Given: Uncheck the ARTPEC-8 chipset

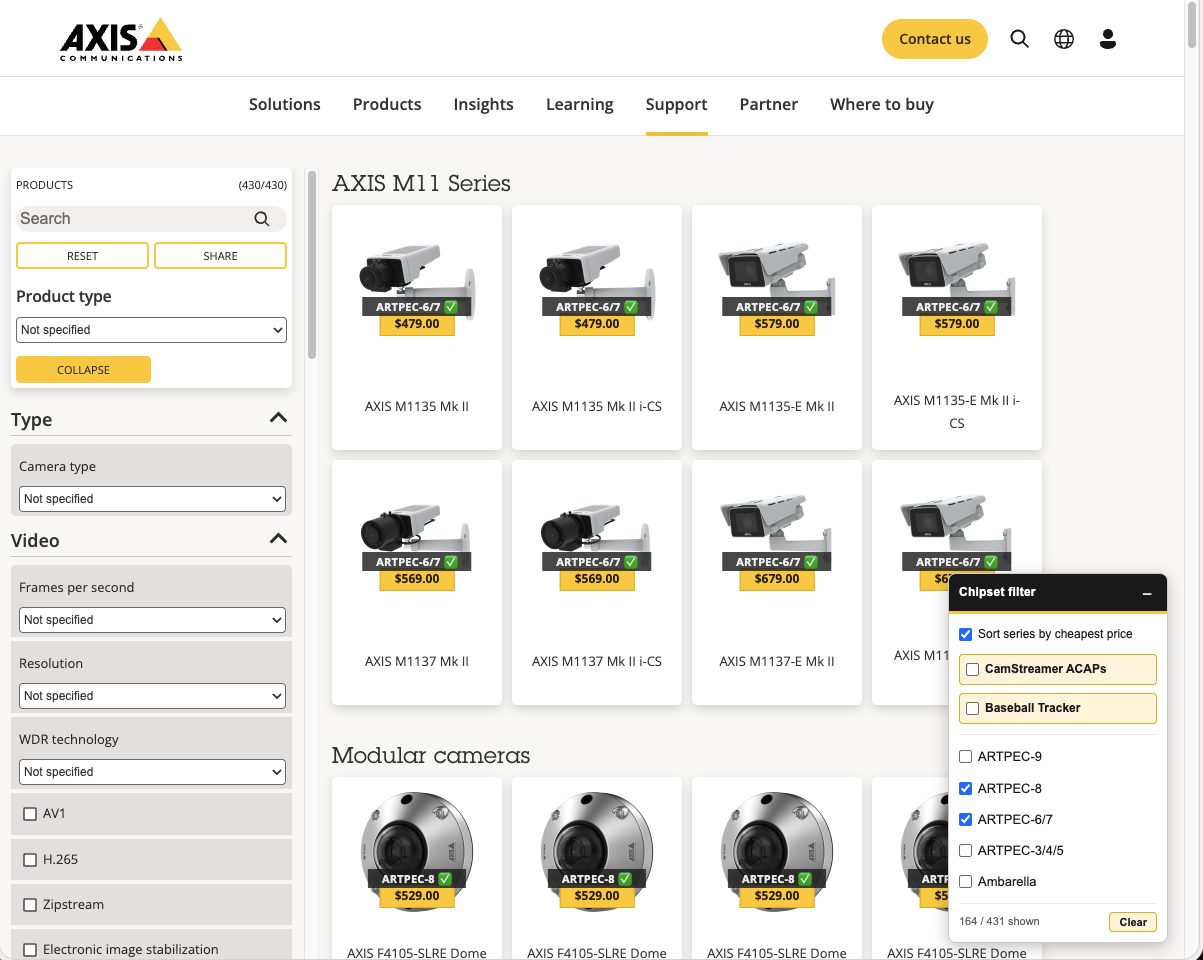Looking at the screenshot, I should click(965, 788).
